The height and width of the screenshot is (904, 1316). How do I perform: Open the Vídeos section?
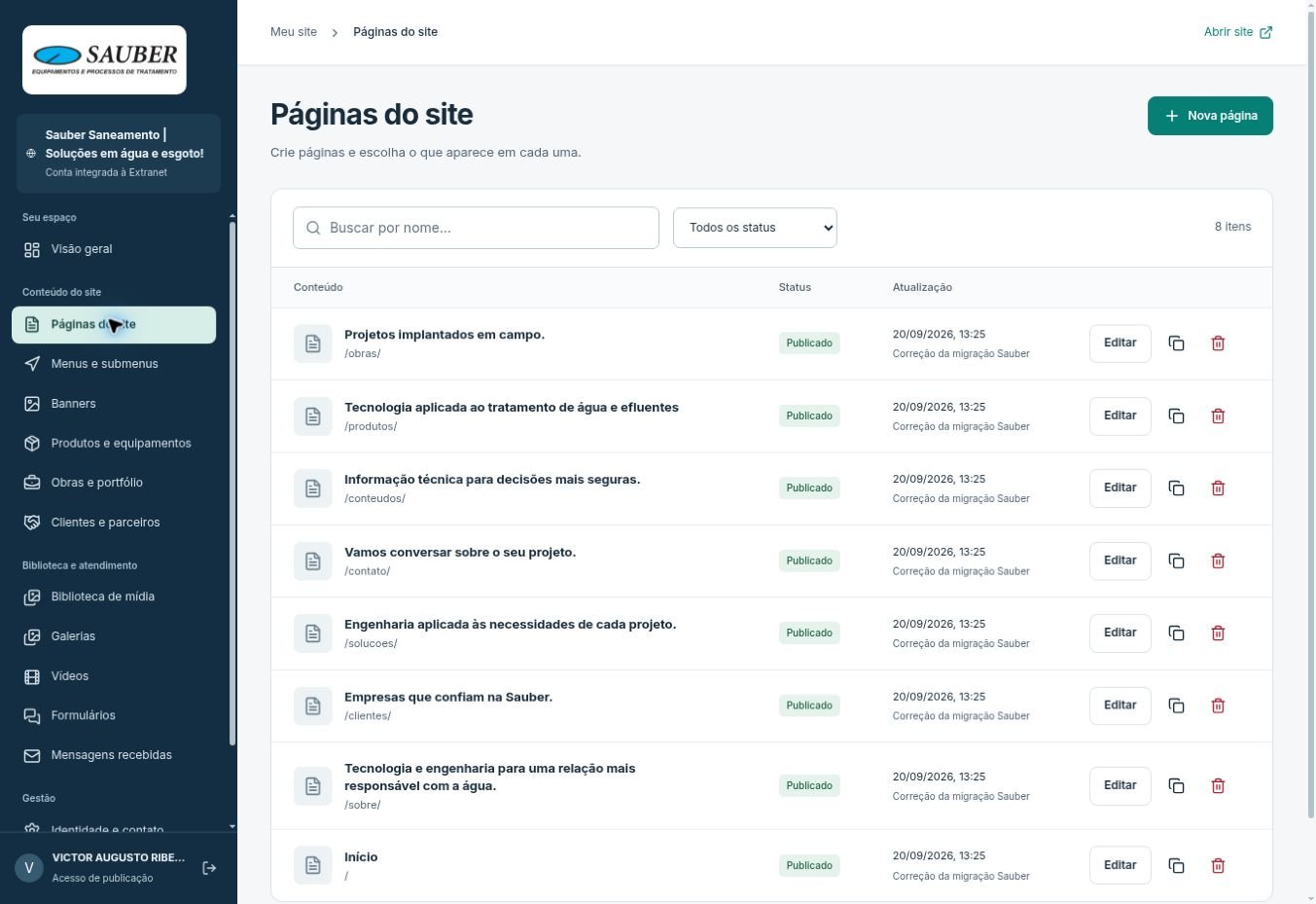point(114,676)
